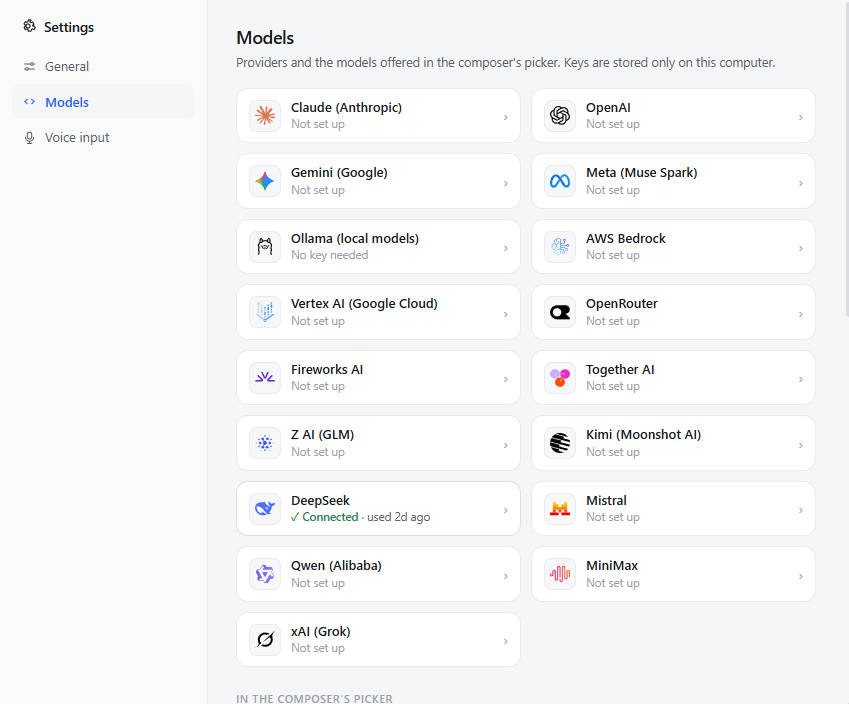The image size is (849, 704).
Task: Click the 'No key needed' status text
Action: [x=330, y=255]
